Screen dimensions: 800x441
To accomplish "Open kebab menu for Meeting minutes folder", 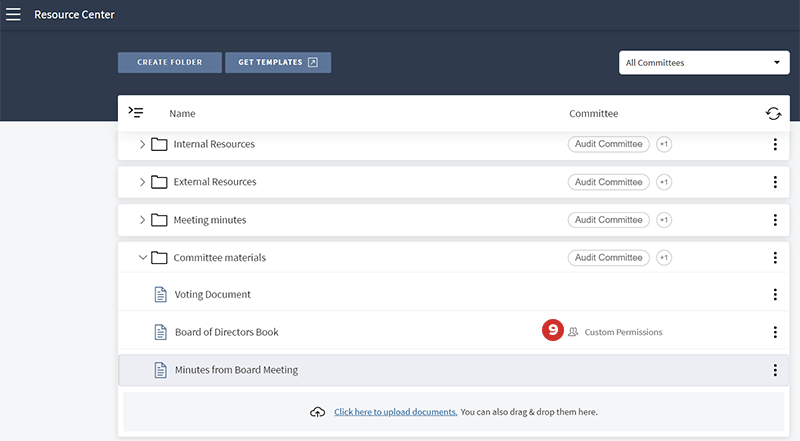I will (x=775, y=220).
